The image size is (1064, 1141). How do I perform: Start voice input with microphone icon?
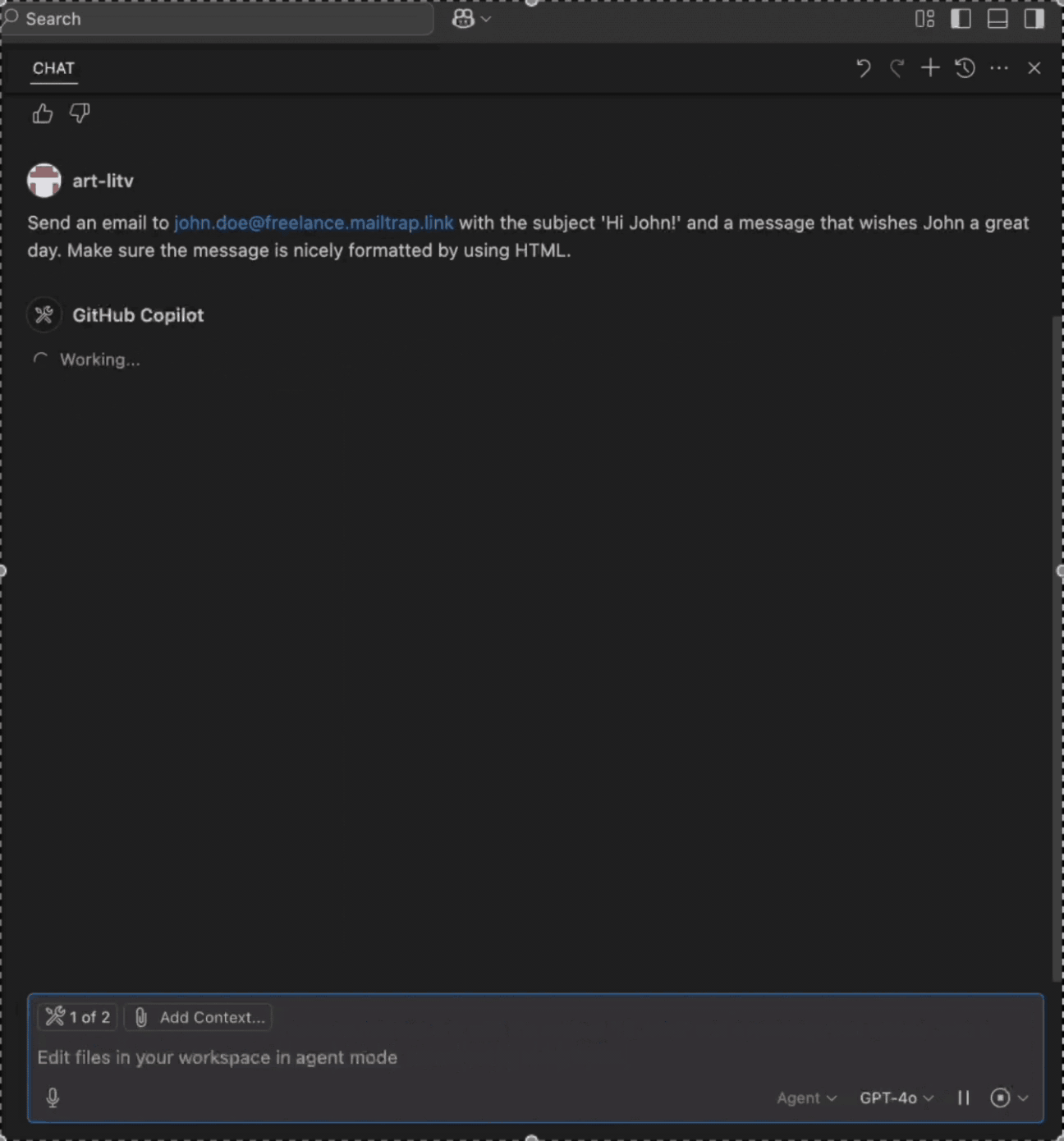pos(53,1097)
